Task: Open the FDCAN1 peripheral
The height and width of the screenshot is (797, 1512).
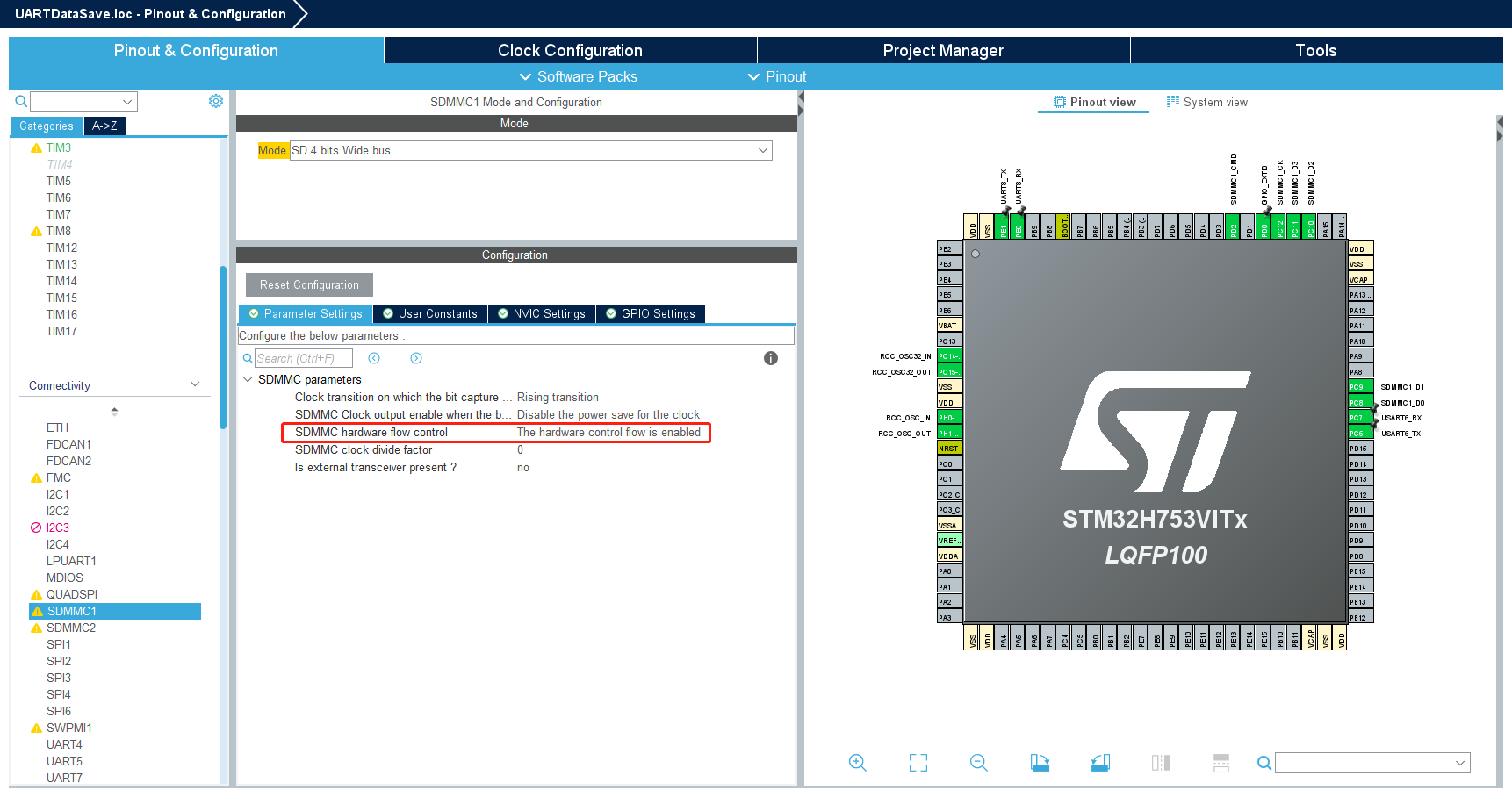Action: click(x=68, y=445)
